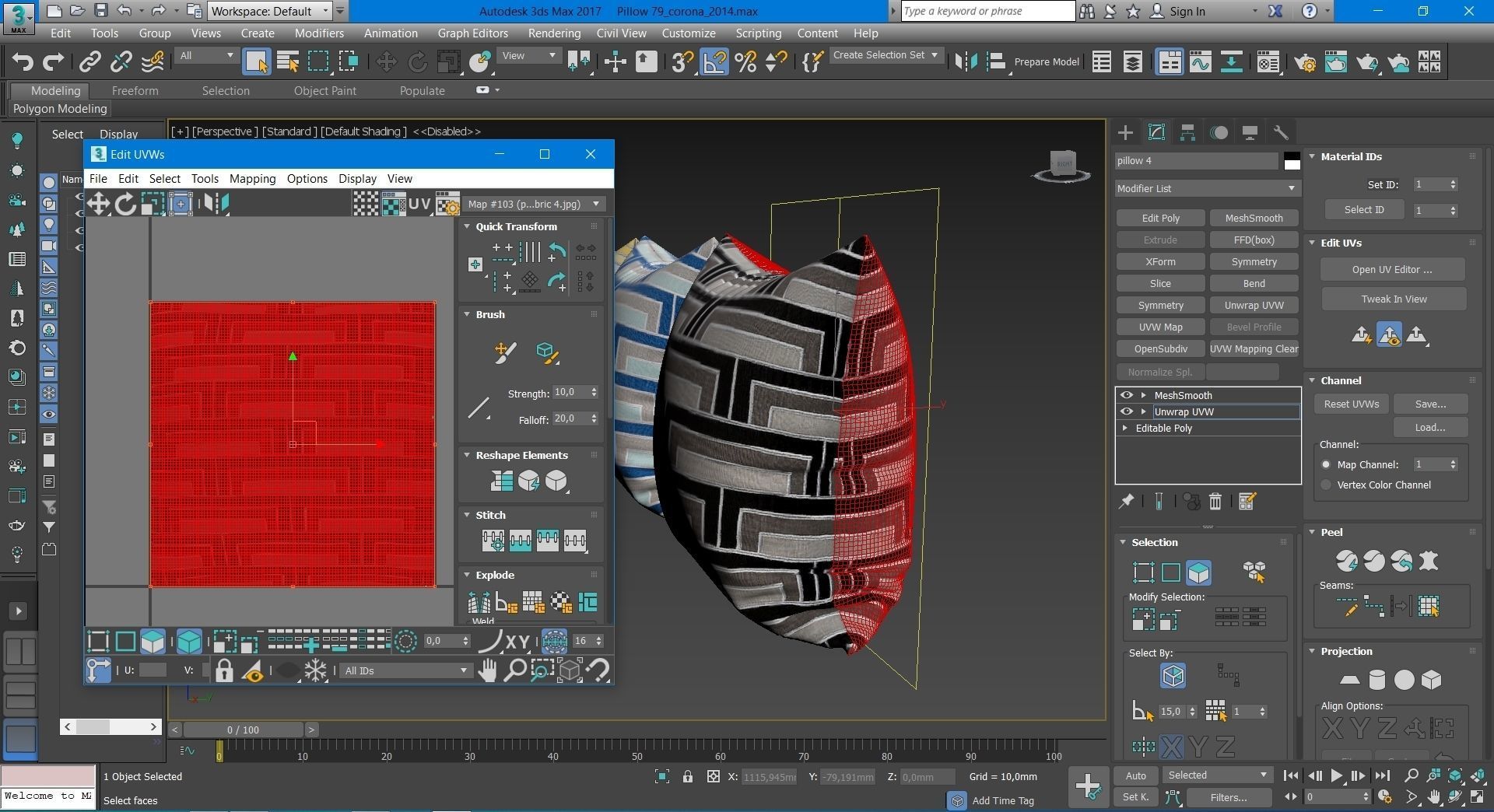Collapse the Peel rollout

(x=1312, y=532)
